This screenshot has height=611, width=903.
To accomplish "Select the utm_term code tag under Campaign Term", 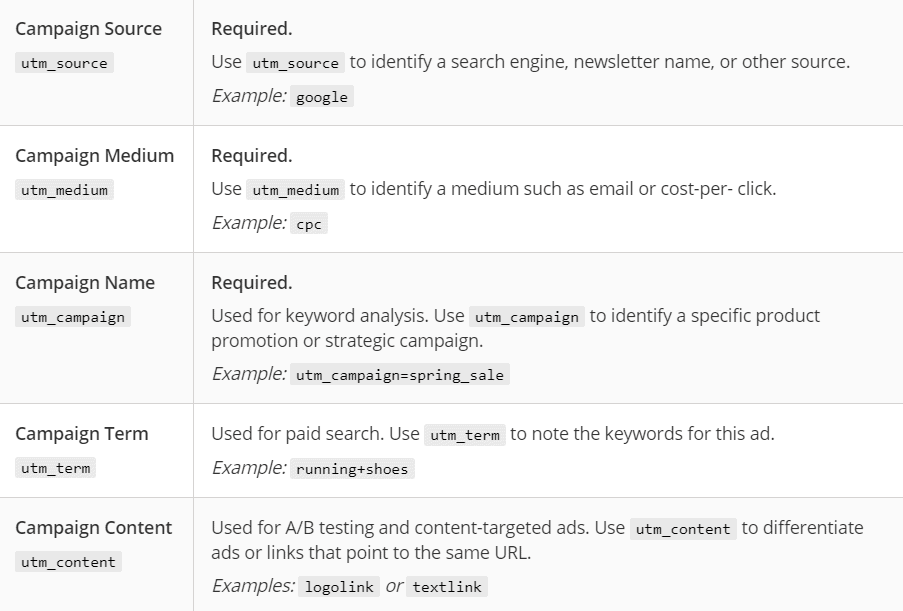I will 56,468.
